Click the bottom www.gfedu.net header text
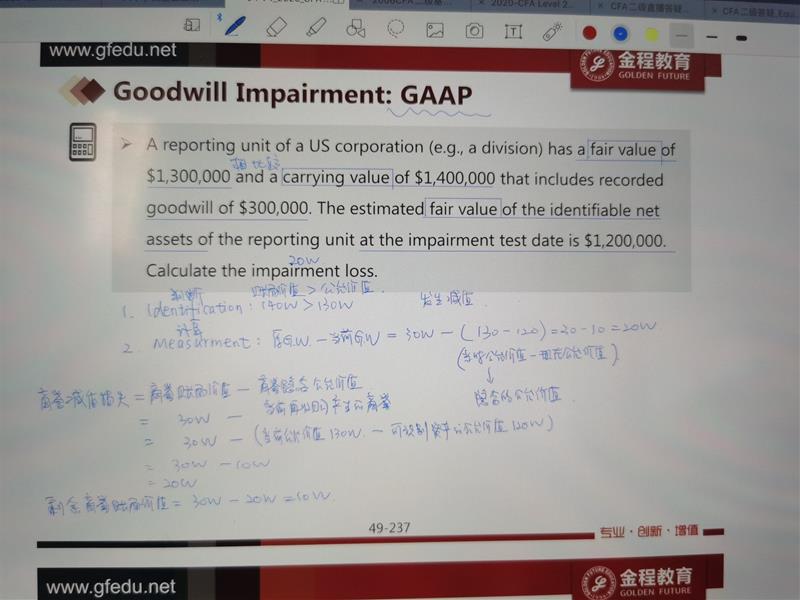Viewport: 800px width, 600px height. (x=111, y=587)
